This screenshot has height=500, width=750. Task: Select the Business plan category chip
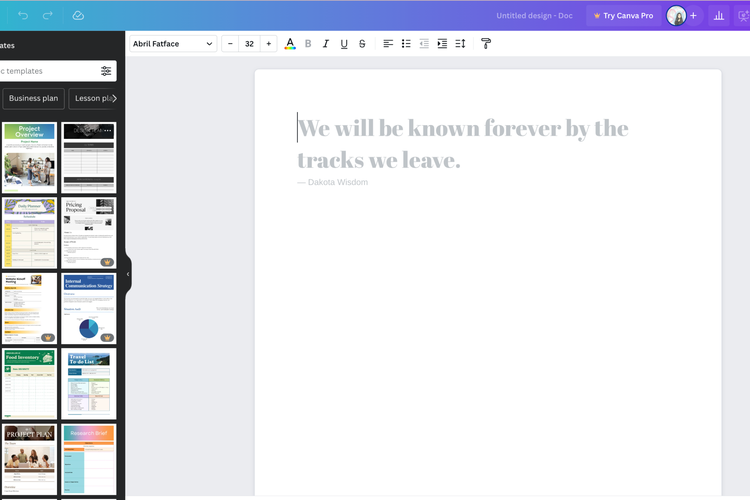pos(33,98)
